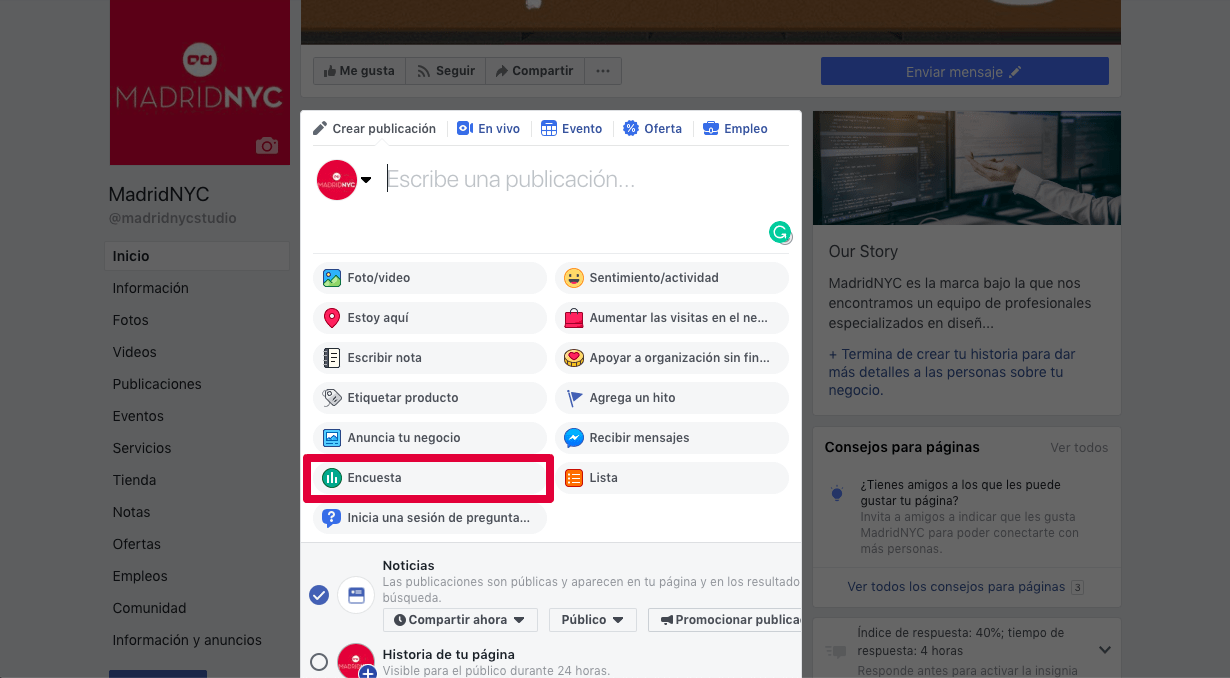Open the Oferta tab
1230x678 pixels.
pyautogui.click(x=653, y=129)
